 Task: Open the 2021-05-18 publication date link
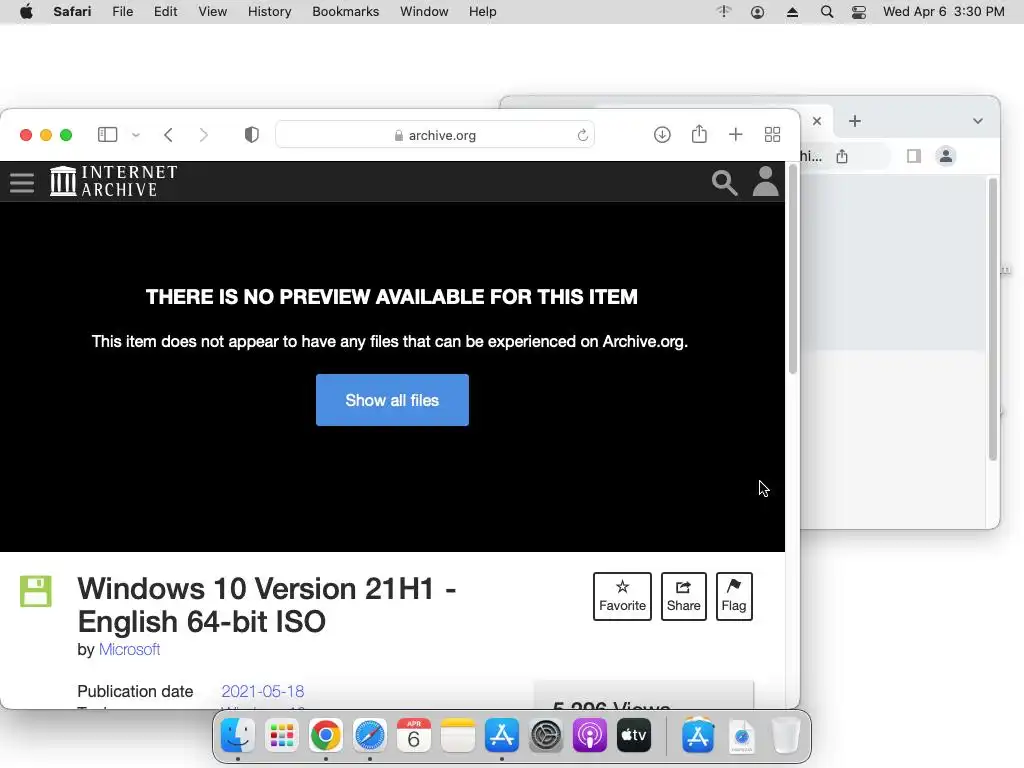coord(263,691)
